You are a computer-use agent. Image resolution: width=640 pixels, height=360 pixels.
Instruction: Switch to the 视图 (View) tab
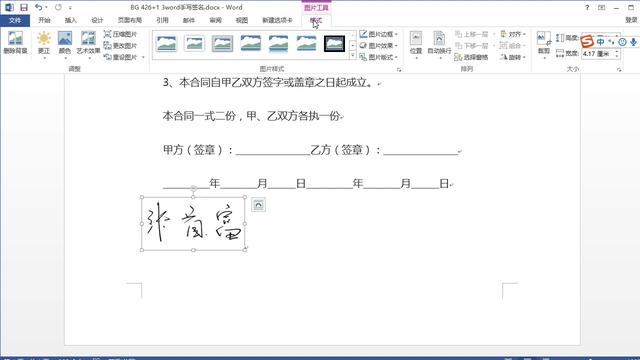click(x=242, y=20)
